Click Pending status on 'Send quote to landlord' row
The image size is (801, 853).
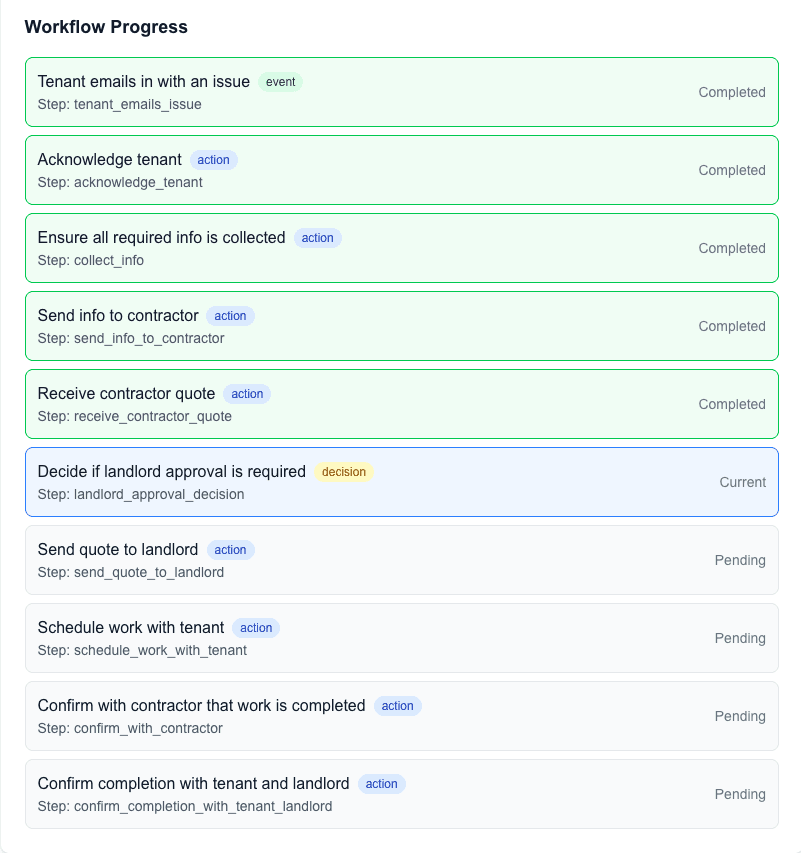click(740, 560)
